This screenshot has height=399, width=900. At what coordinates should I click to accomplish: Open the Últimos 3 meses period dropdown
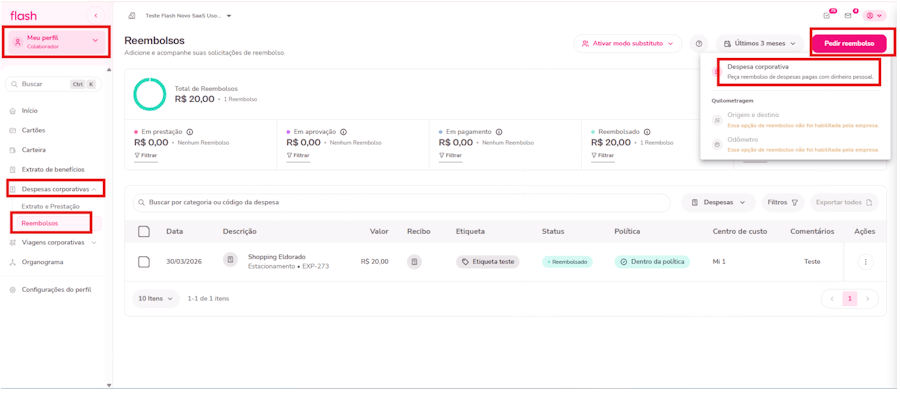(759, 44)
